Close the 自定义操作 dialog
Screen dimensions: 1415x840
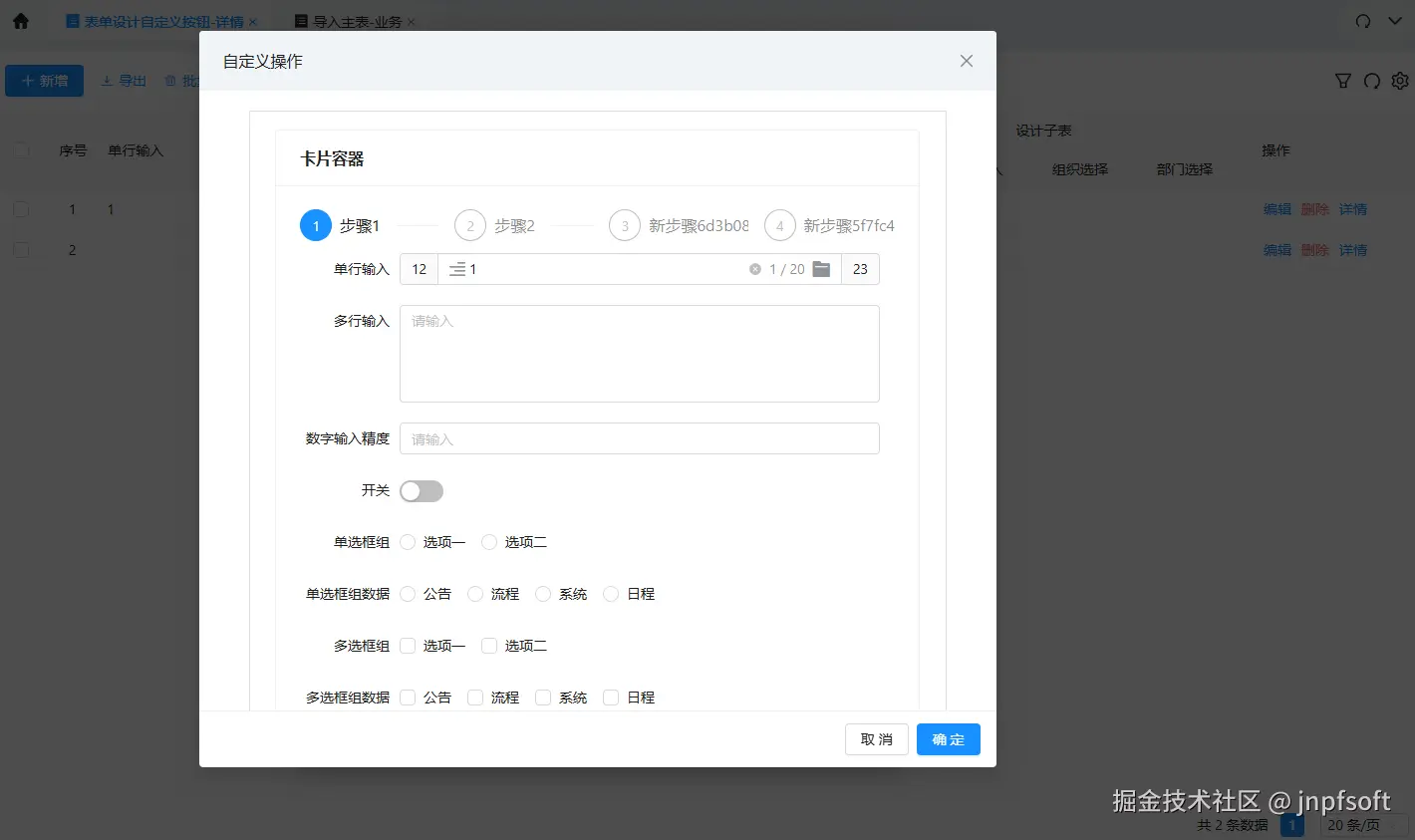[x=967, y=61]
